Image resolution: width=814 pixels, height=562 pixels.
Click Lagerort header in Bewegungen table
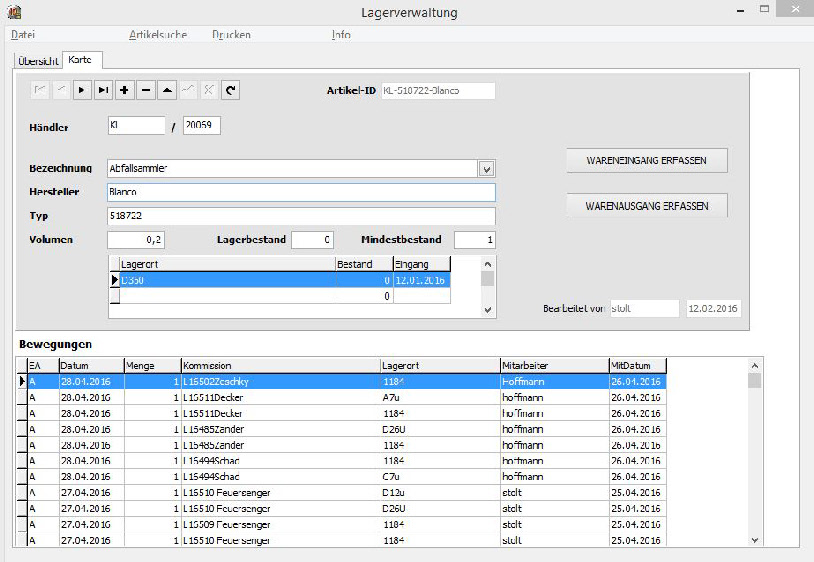[440, 365]
